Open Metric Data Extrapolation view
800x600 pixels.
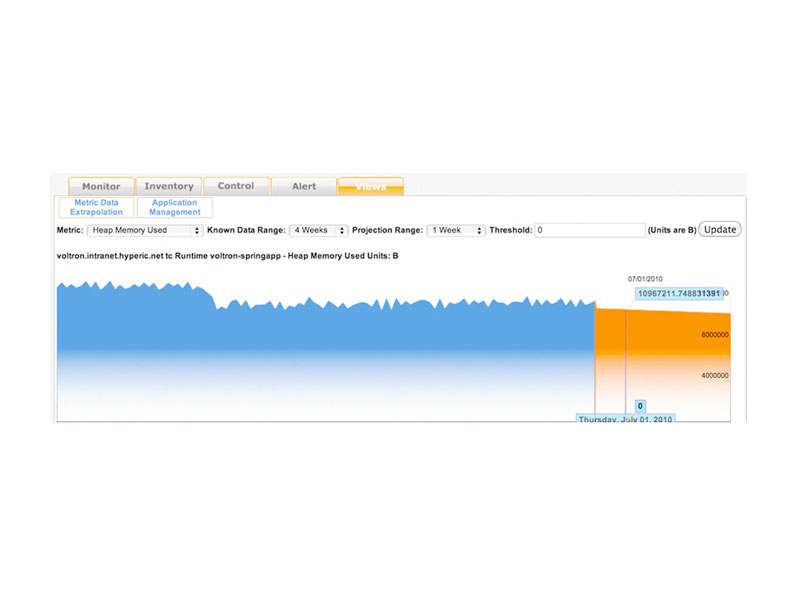tap(96, 207)
